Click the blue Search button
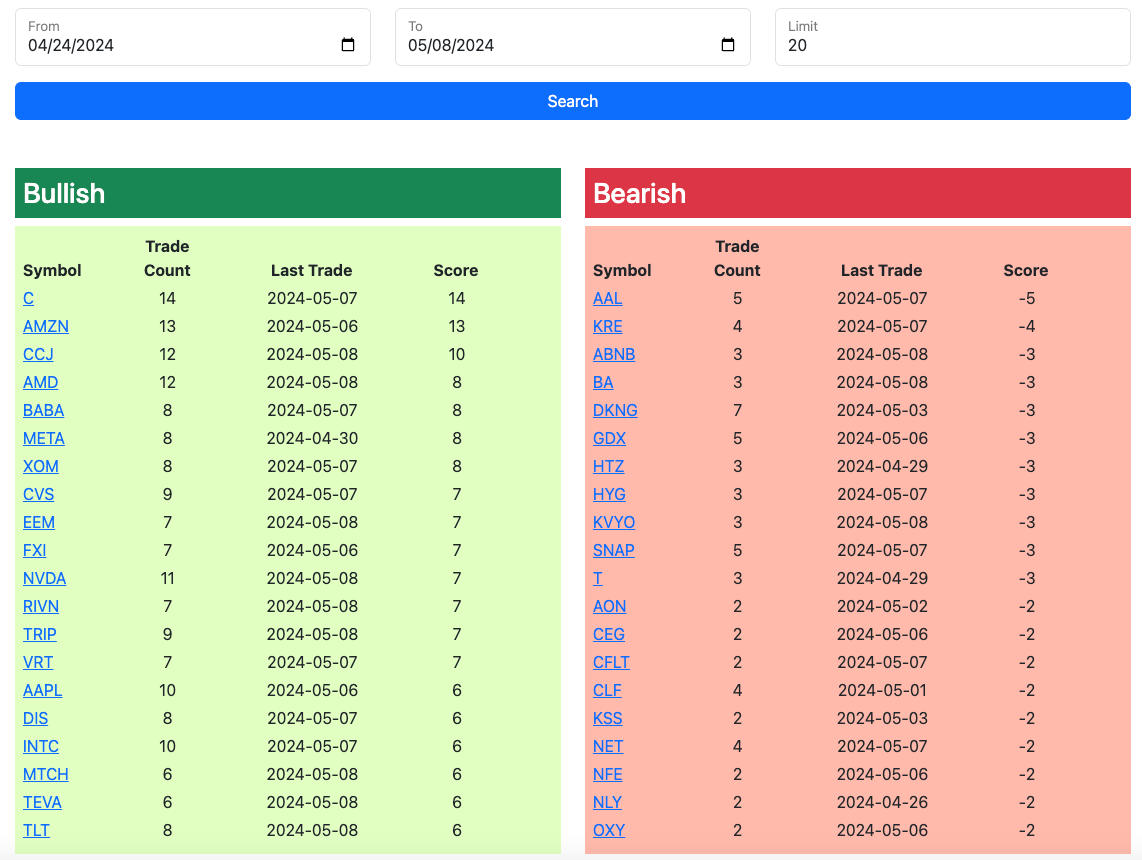The image size is (1142, 860). [572, 101]
